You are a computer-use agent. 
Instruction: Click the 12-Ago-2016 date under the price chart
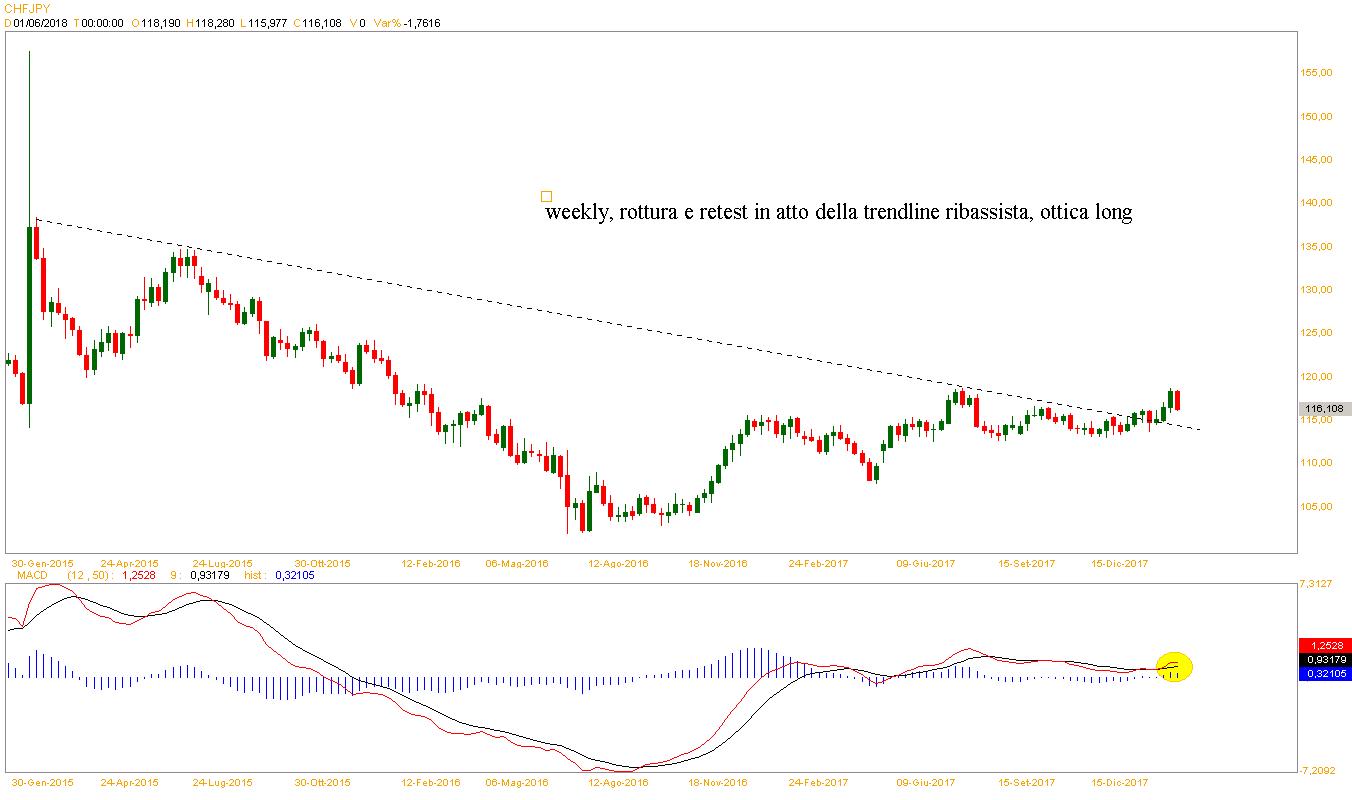pyautogui.click(x=617, y=563)
